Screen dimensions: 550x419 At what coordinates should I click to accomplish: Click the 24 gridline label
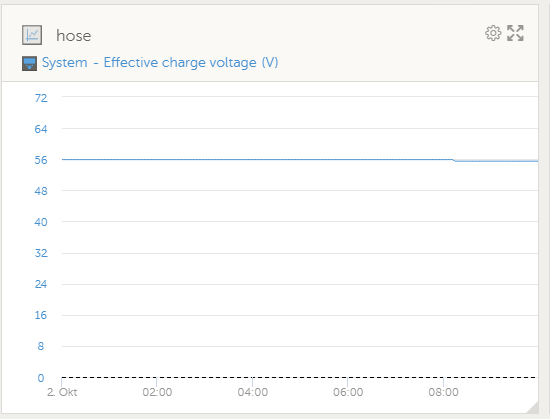[x=41, y=284]
